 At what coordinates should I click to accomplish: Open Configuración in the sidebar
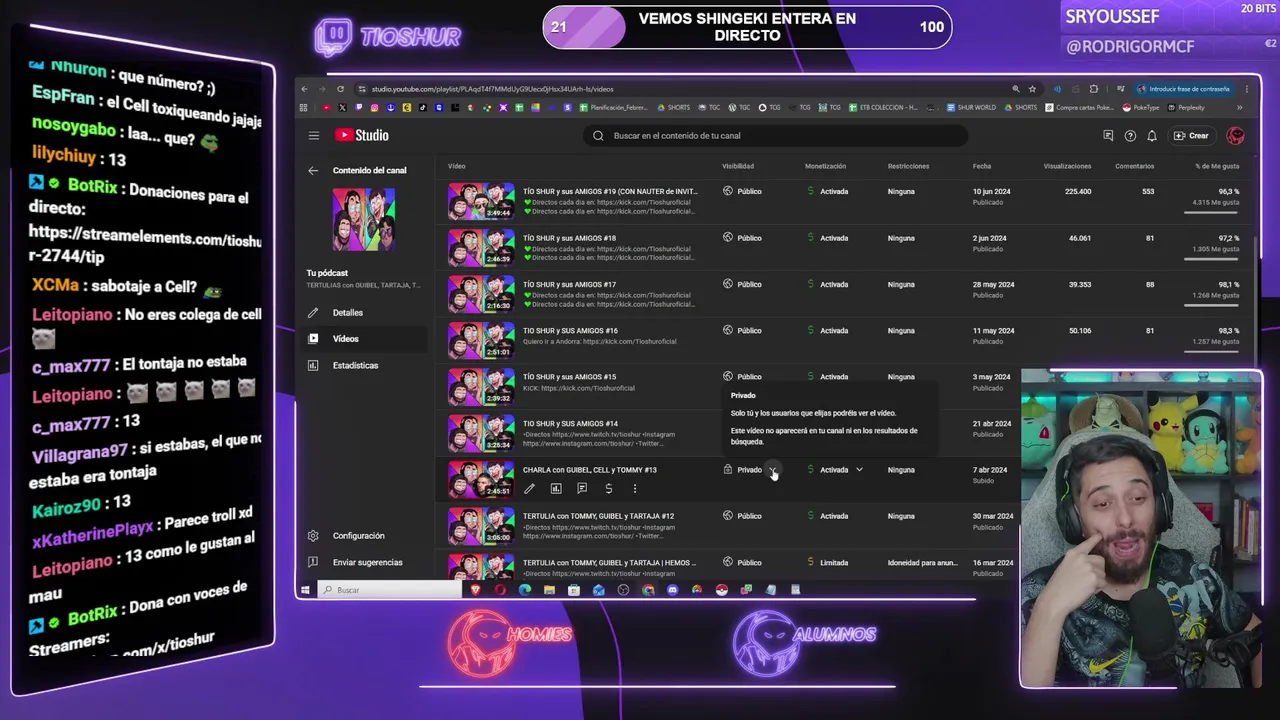click(358, 536)
